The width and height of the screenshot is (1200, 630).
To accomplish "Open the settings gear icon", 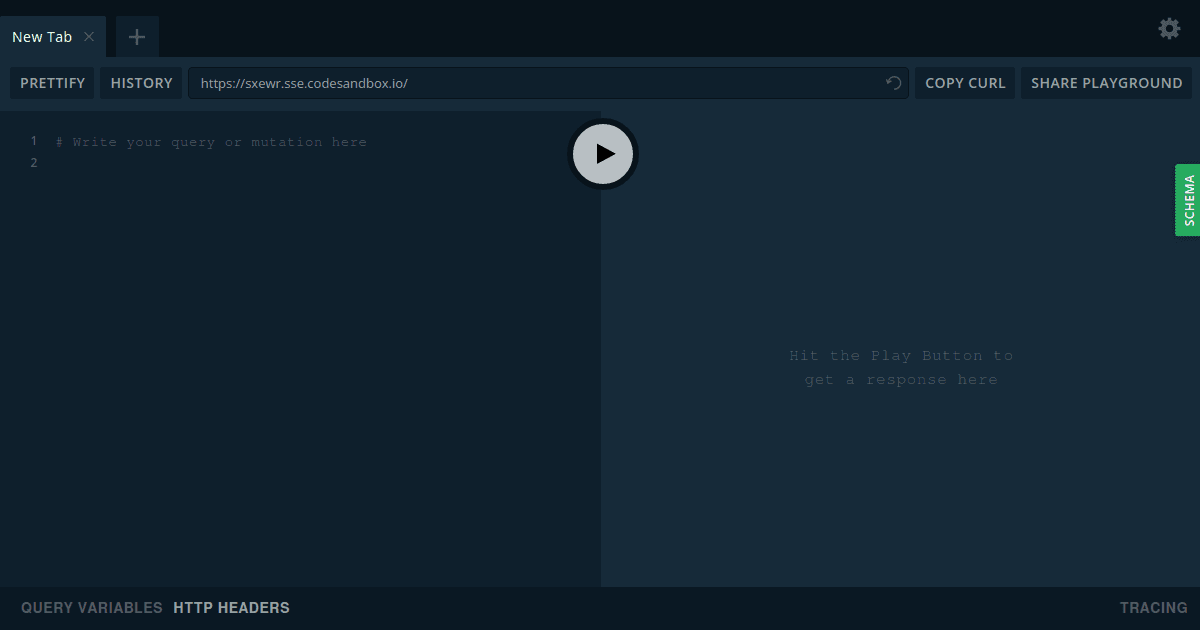I will click(x=1169, y=29).
